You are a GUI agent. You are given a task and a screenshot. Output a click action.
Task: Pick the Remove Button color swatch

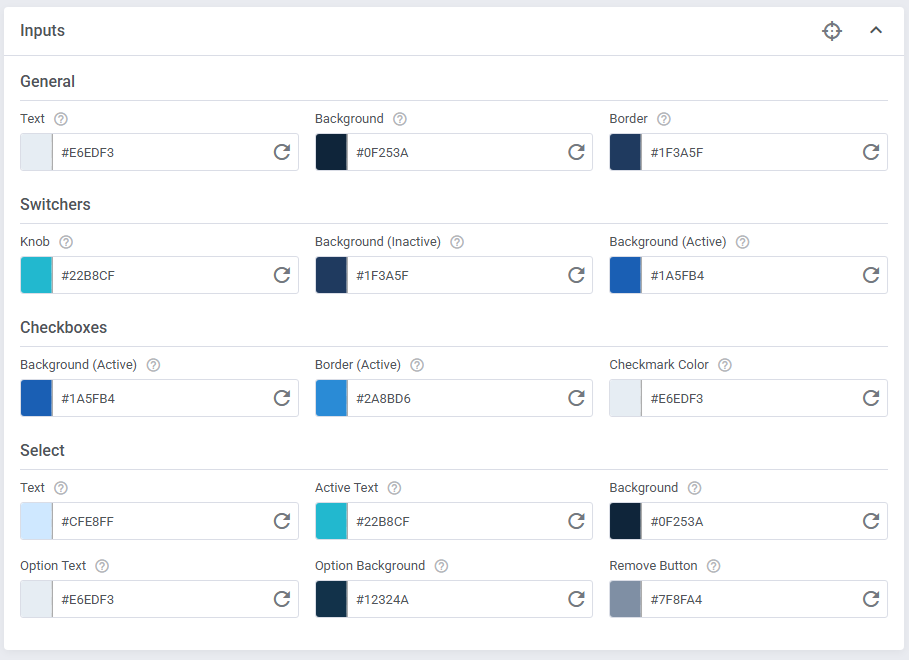[x=625, y=599]
